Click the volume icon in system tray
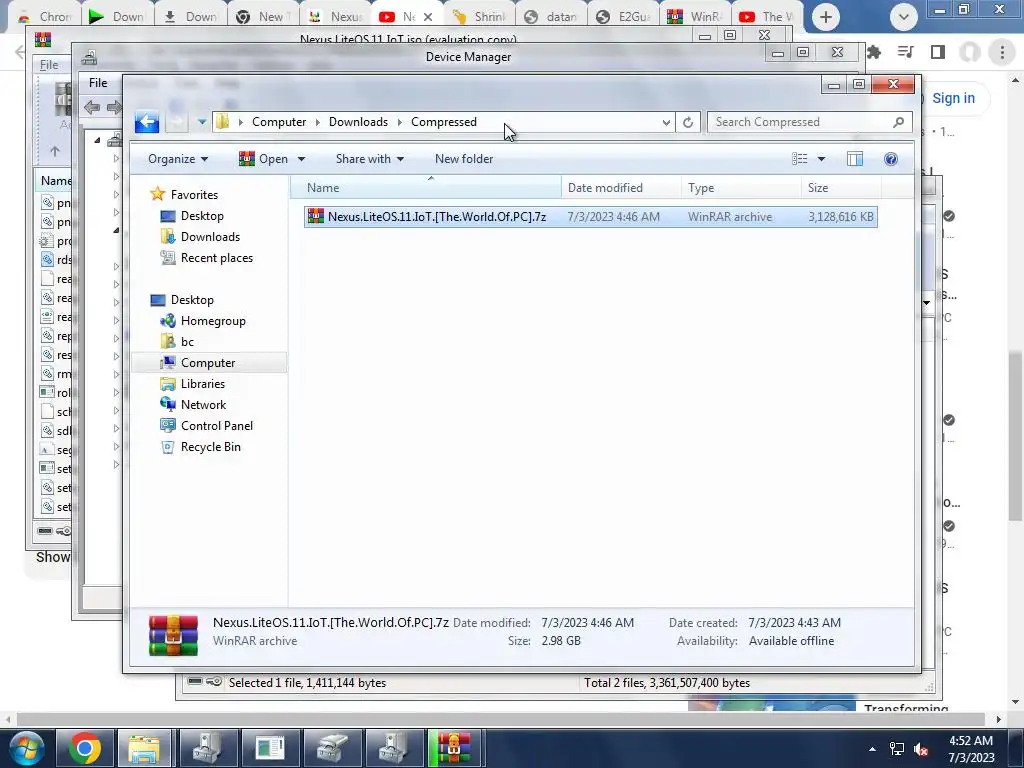Screen dimensions: 1024x768 coord(921,749)
